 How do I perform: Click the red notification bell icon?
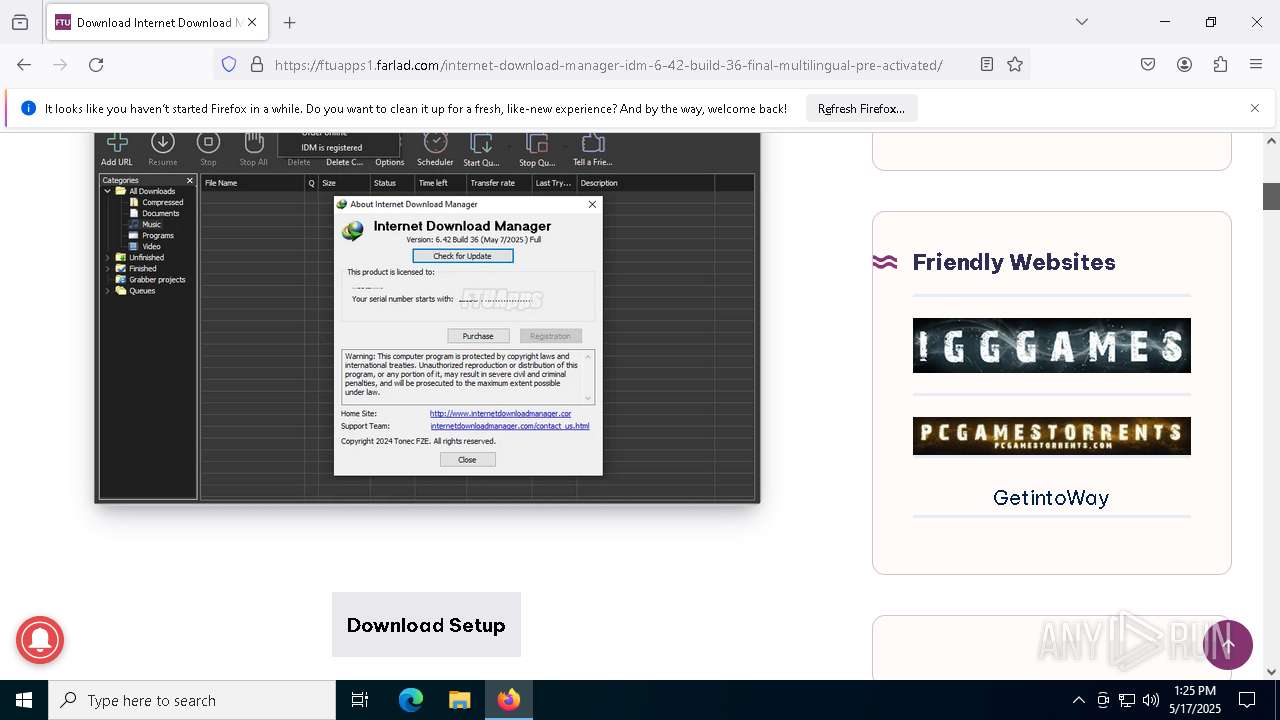(40, 639)
